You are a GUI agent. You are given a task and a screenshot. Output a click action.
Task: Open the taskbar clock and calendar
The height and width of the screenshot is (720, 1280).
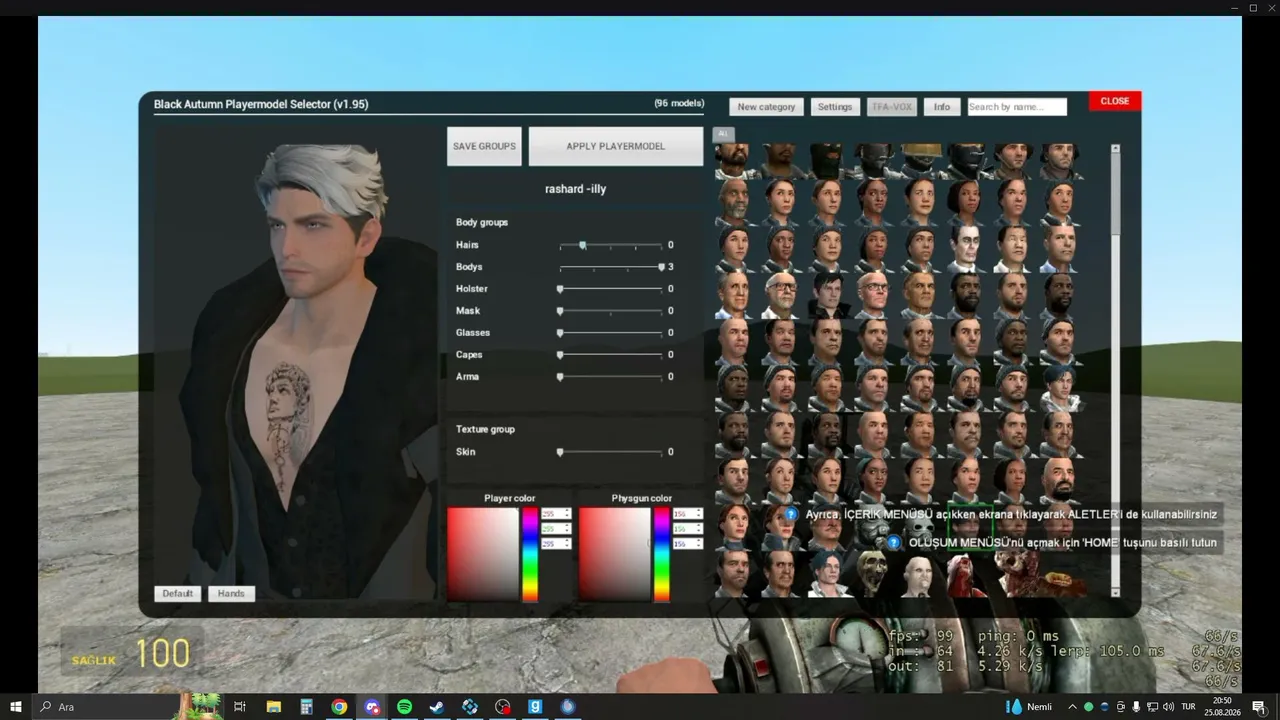tap(1222, 707)
